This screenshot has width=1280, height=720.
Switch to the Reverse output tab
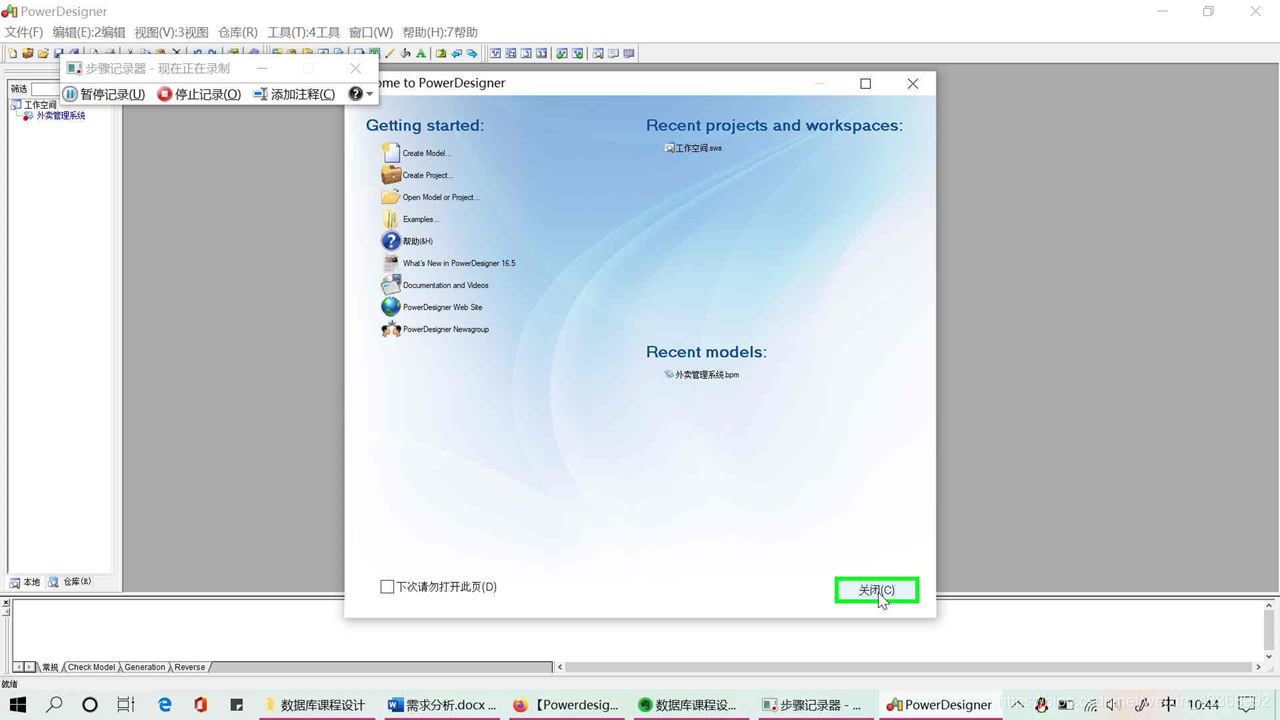(x=190, y=667)
